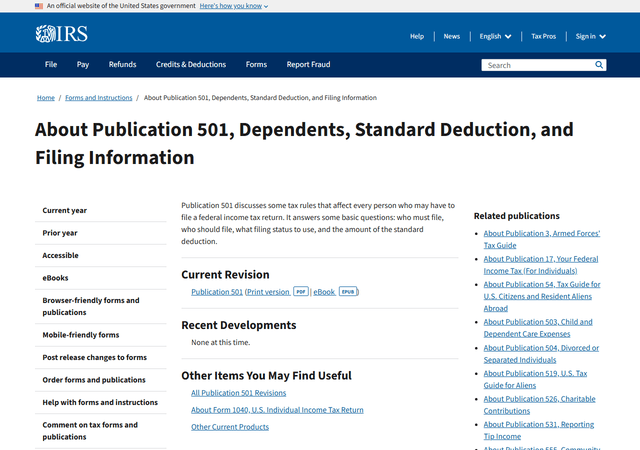Viewport: 640px width, 450px height.
Task: Open About Publication 519 link
Action: point(536,379)
